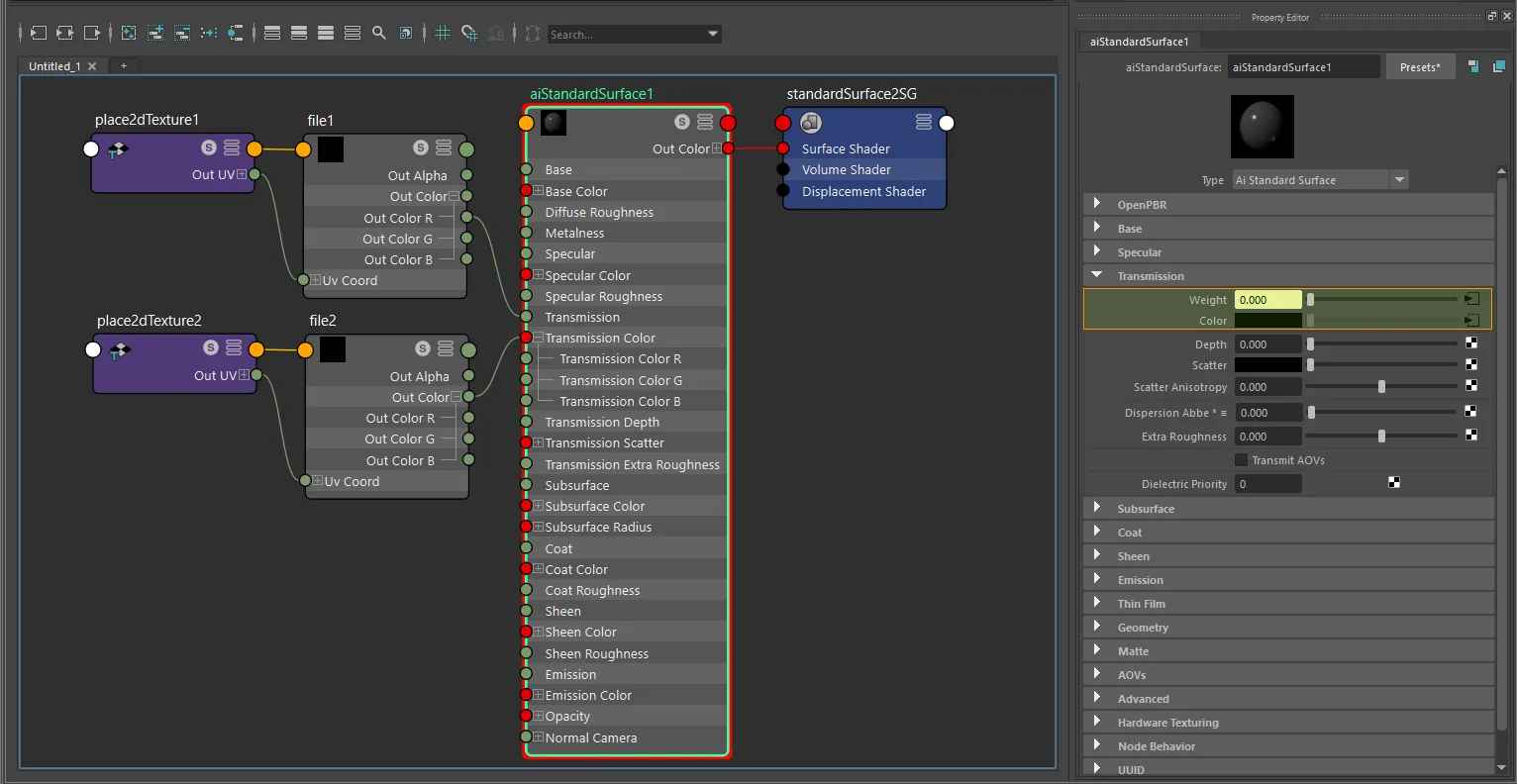Click the Weight value field
1517x784 pixels.
tap(1267, 299)
